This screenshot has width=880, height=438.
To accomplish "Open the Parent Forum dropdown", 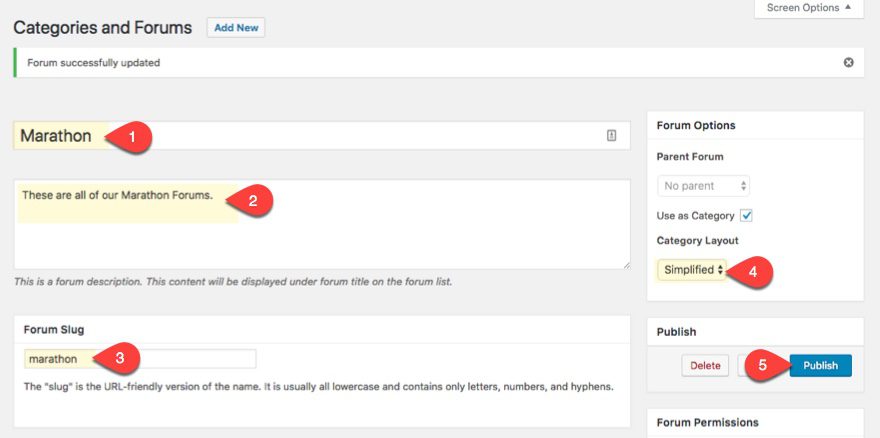I will click(x=703, y=186).
